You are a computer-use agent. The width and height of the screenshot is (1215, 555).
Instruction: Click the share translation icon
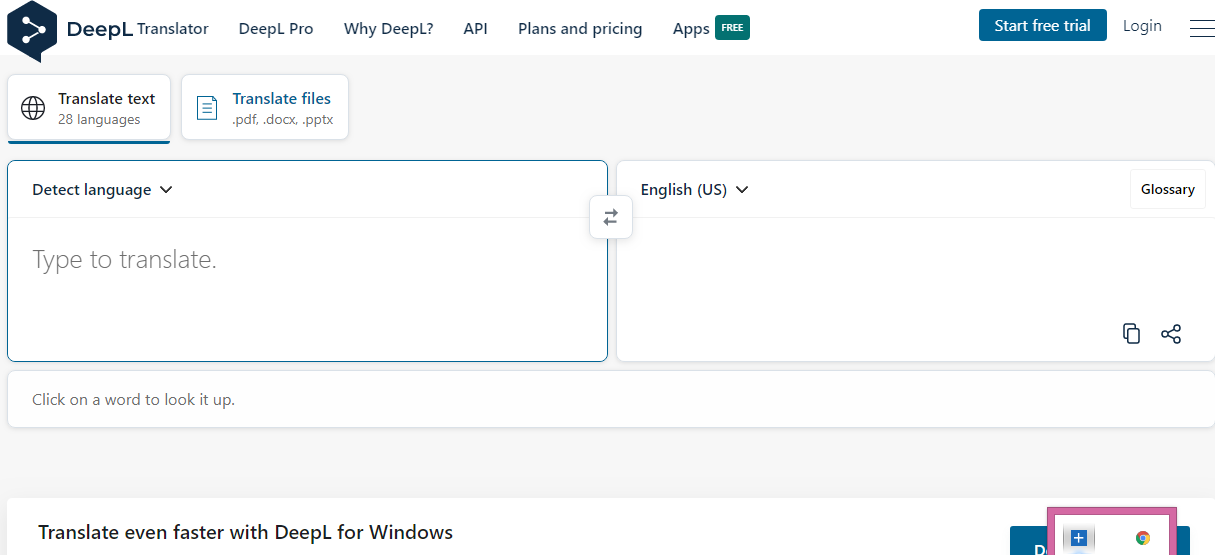coord(1171,334)
